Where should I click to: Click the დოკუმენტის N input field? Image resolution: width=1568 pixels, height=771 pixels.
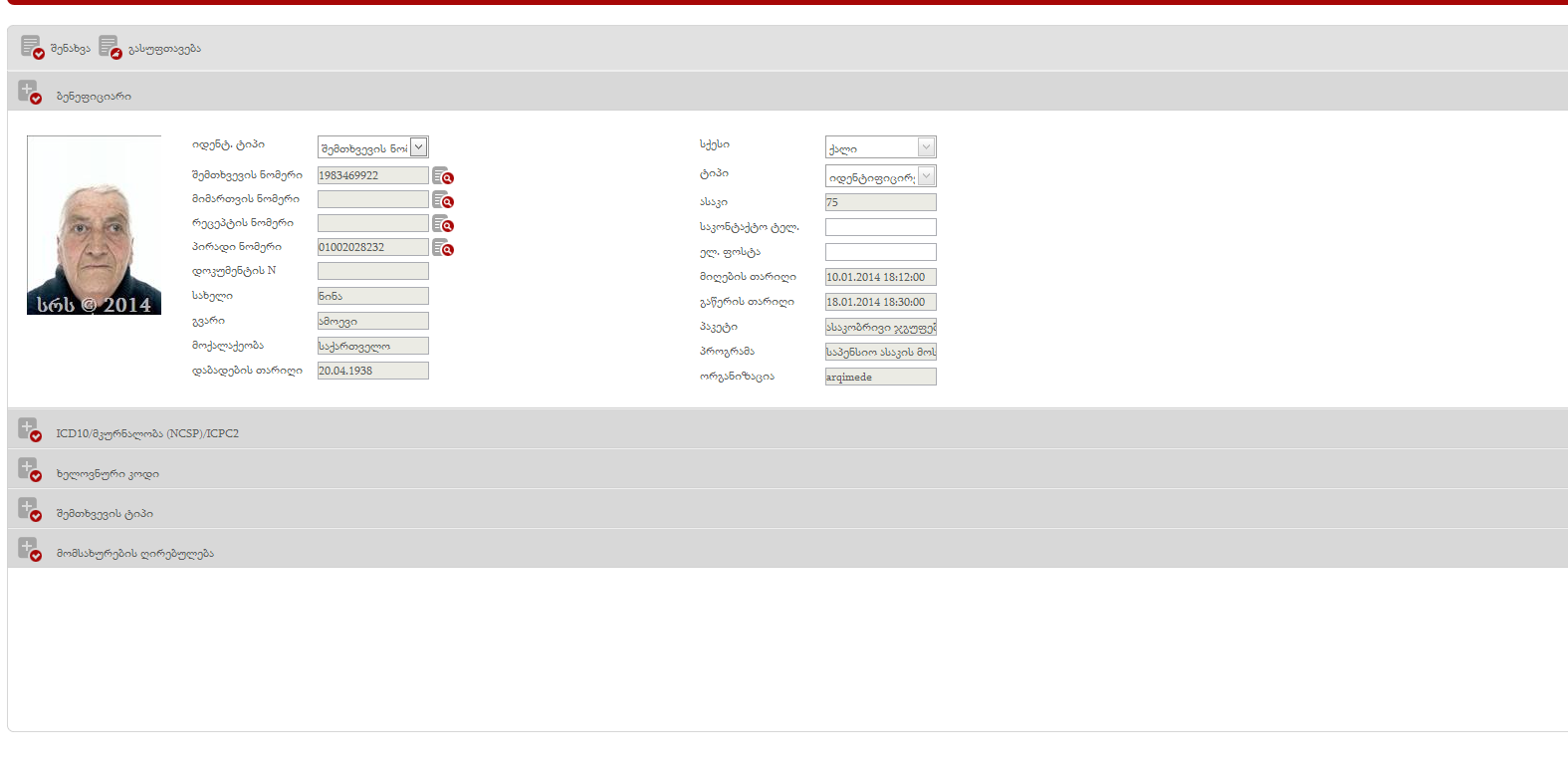point(372,271)
